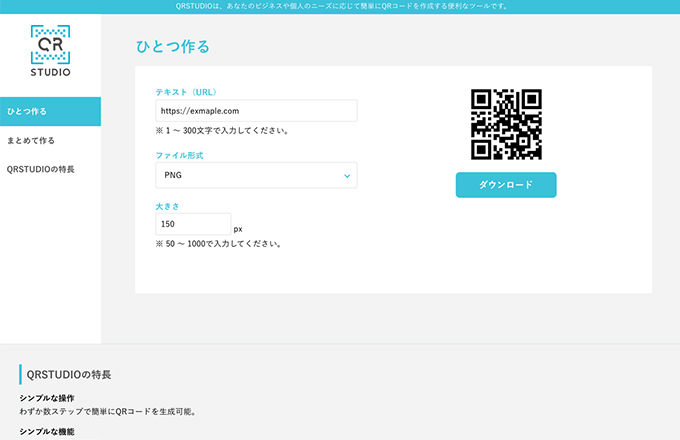
Task: Click the 大きさ size field showing 150
Action: tap(193, 224)
